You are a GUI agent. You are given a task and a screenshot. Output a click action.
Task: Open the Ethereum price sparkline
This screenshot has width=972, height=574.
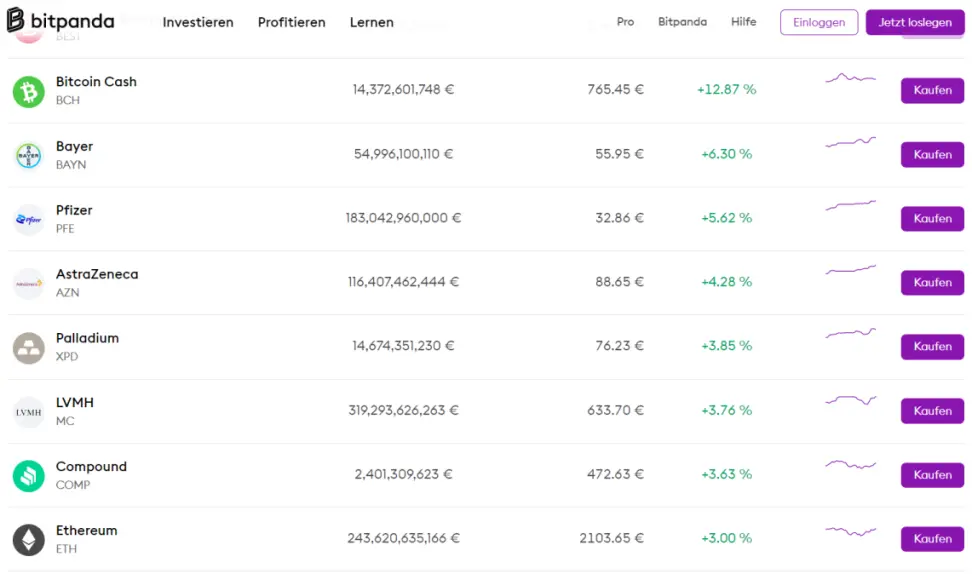coord(850,531)
